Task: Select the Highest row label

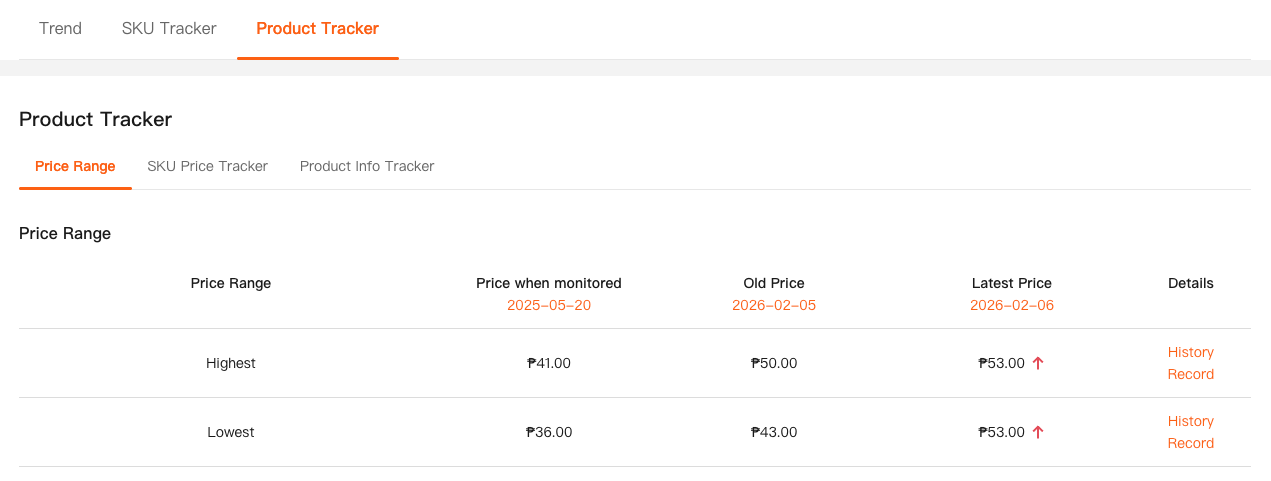Action: (231, 363)
